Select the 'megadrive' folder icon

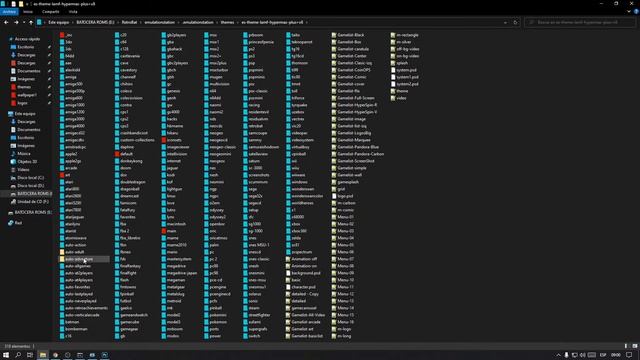[x=164, y=266]
